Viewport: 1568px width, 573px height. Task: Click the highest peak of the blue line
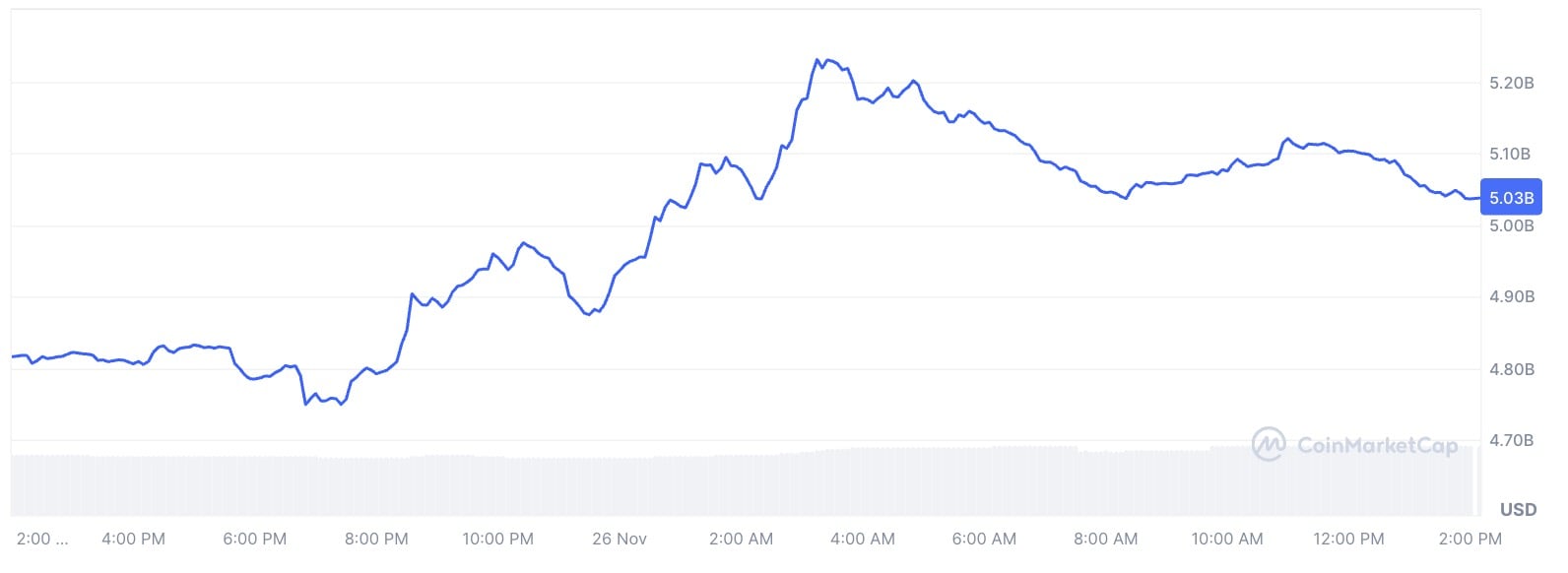(x=817, y=60)
